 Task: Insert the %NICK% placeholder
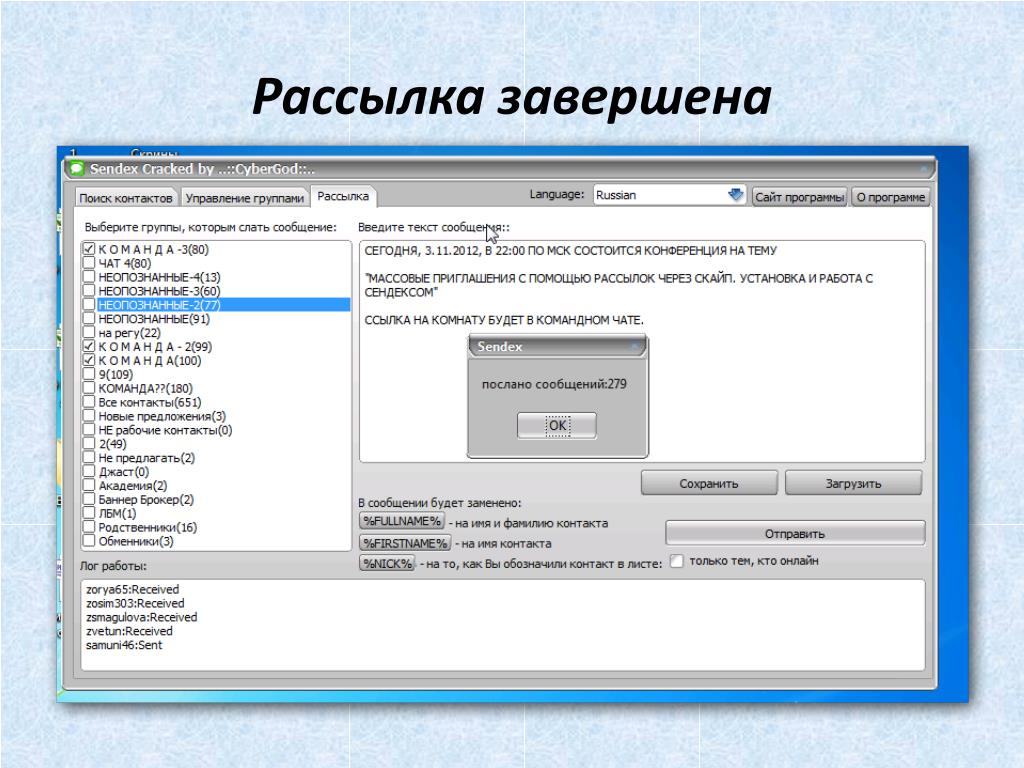[387, 563]
